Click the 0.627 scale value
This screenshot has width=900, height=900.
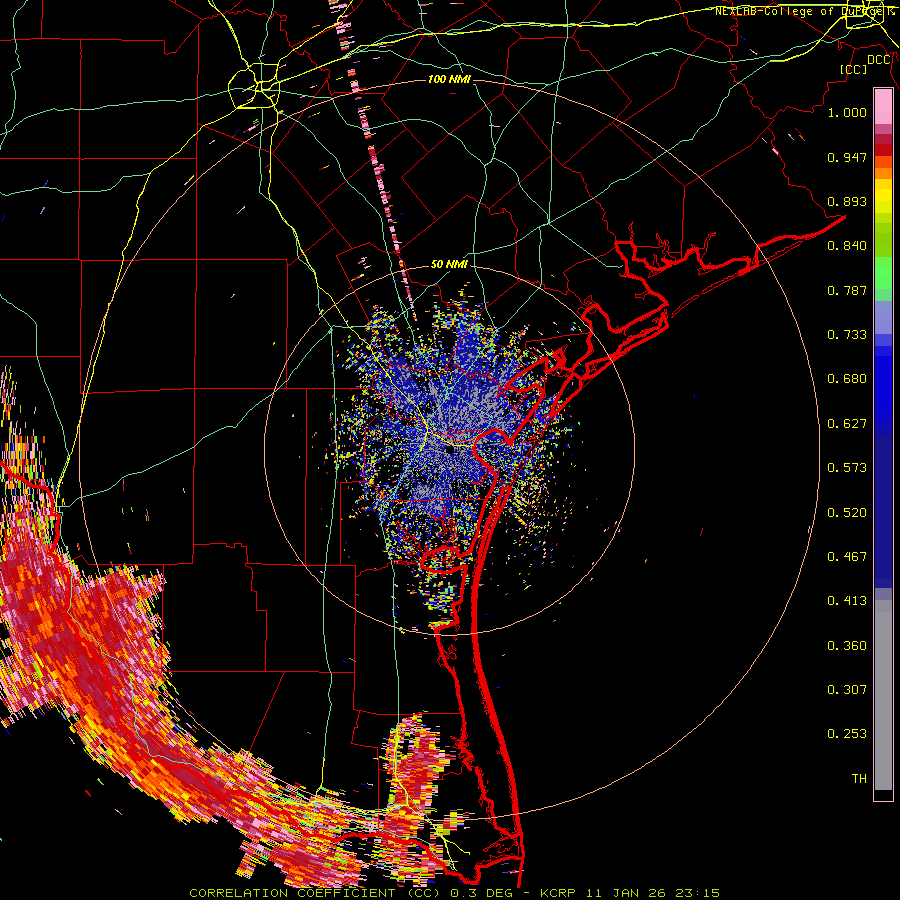click(x=847, y=424)
